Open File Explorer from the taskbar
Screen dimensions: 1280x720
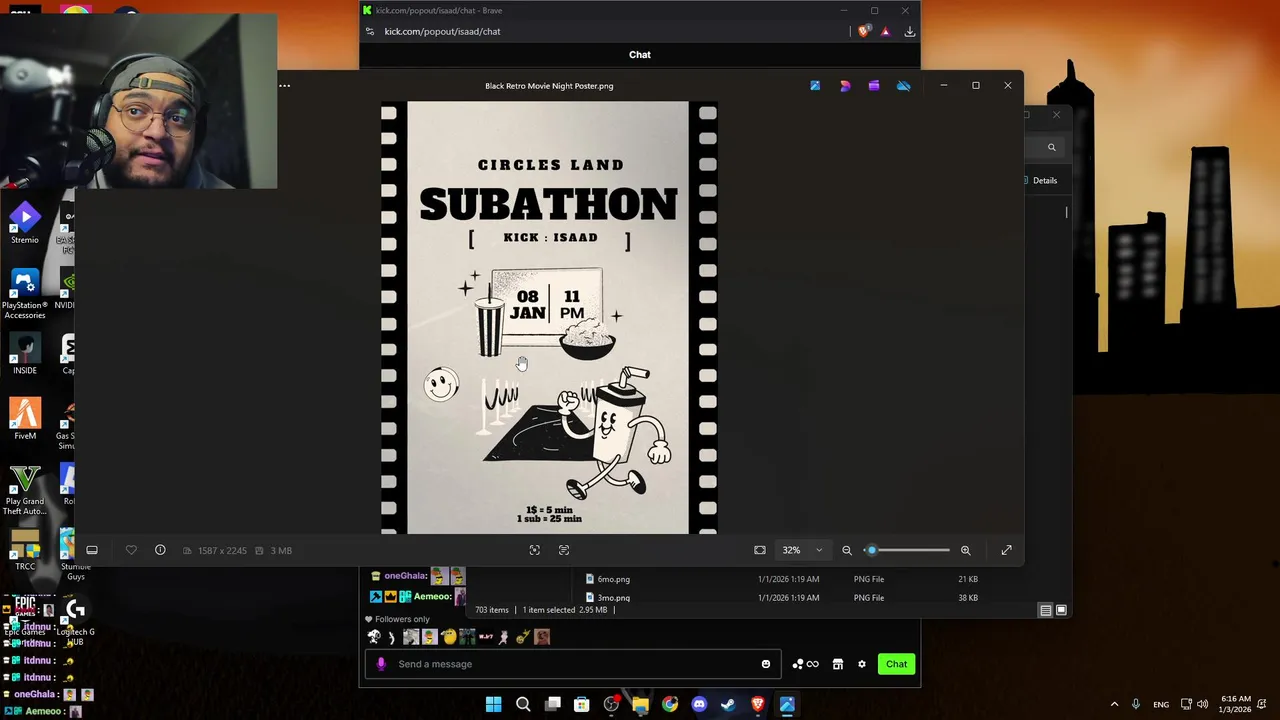[x=640, y=705]
